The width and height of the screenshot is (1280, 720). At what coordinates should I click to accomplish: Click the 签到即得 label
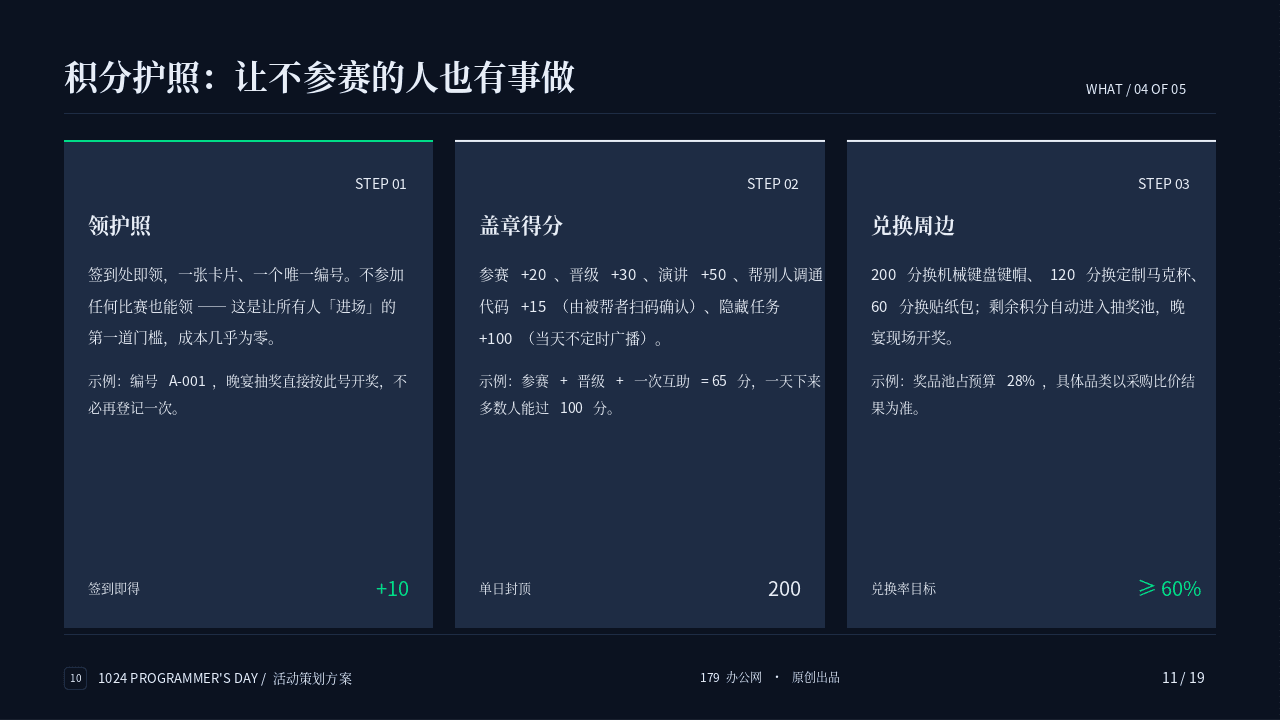[114, 589]
